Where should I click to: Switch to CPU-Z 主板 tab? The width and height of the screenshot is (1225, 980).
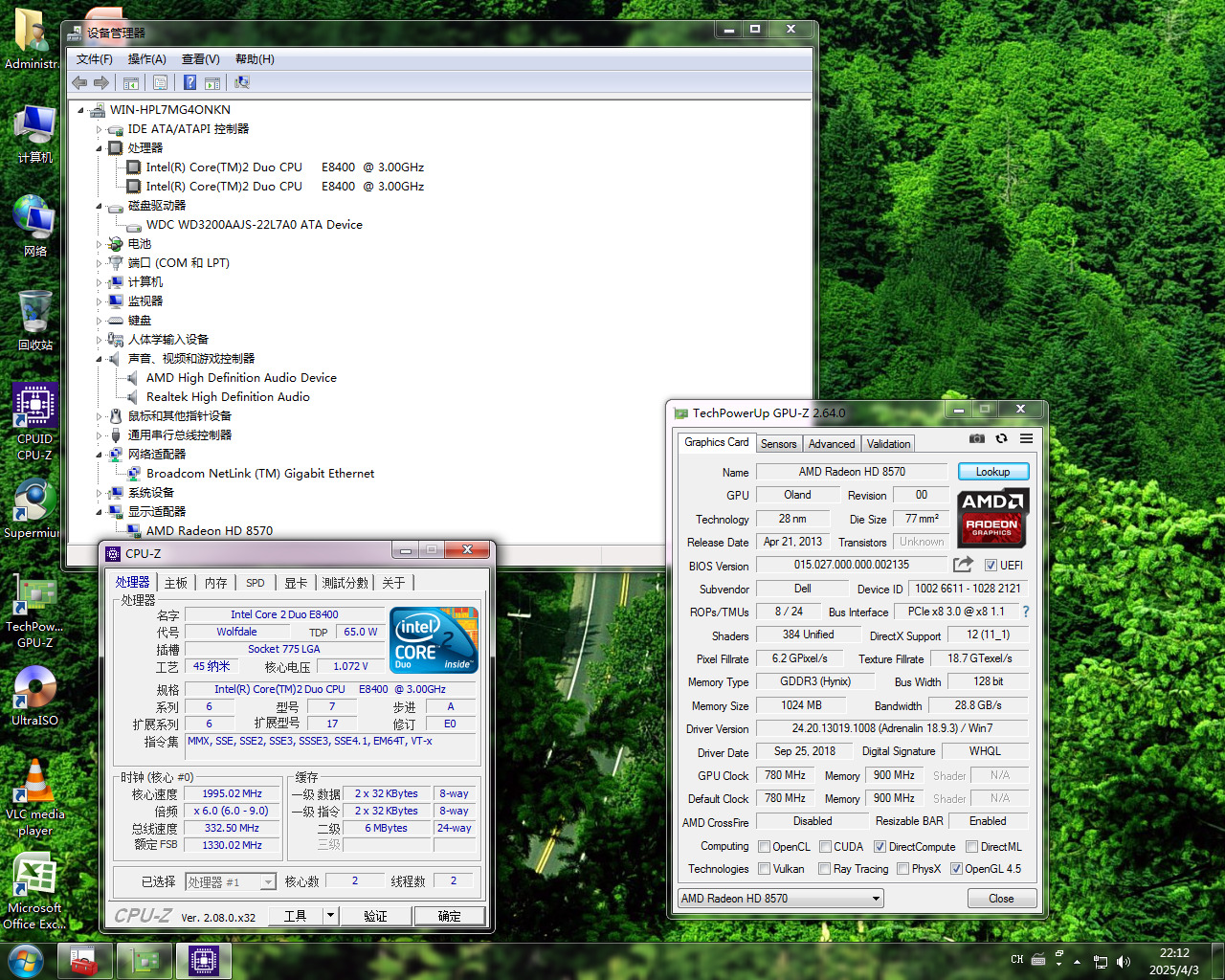pyautogui.click(x=176, y=583)
